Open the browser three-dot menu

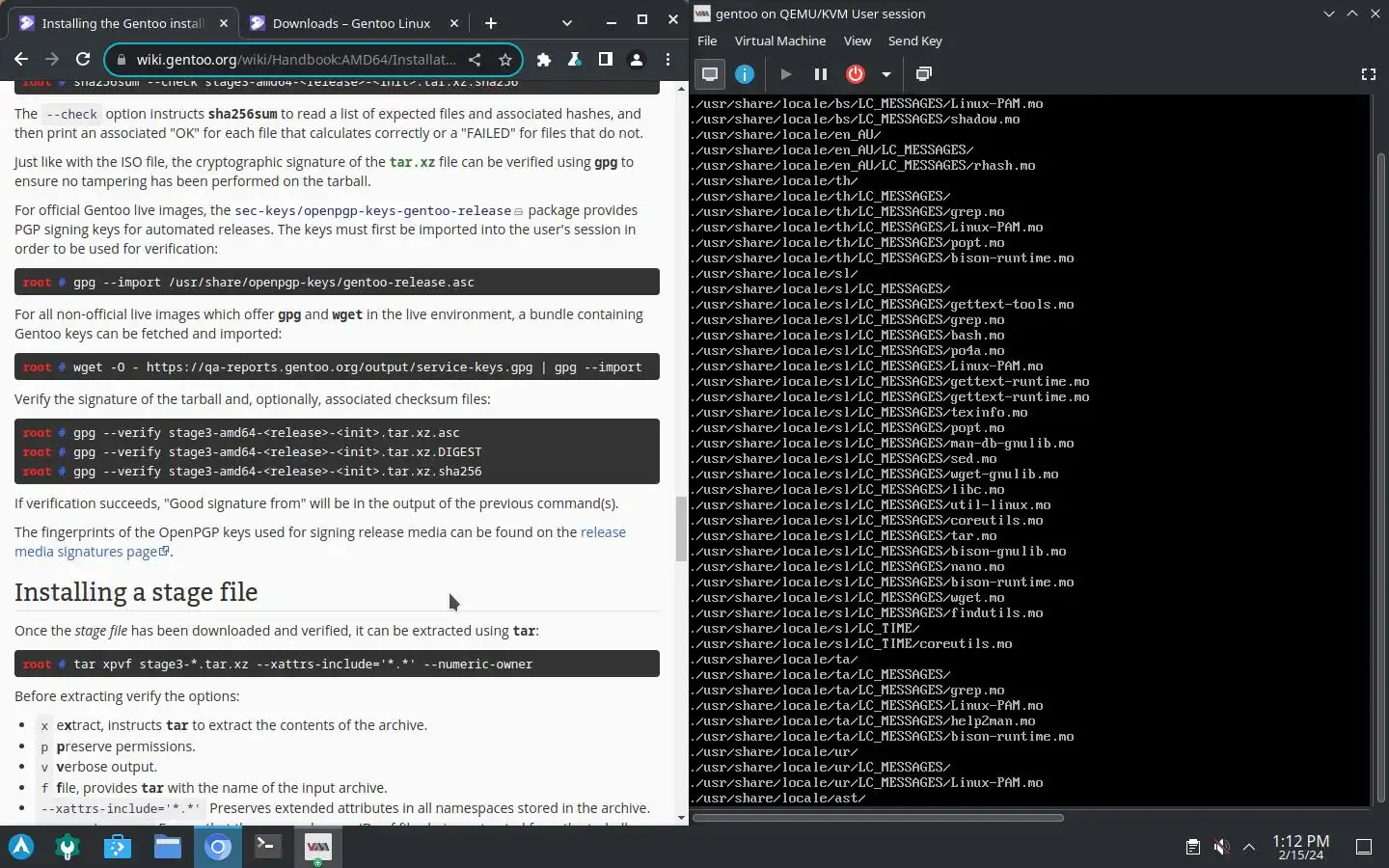point(667,60)
